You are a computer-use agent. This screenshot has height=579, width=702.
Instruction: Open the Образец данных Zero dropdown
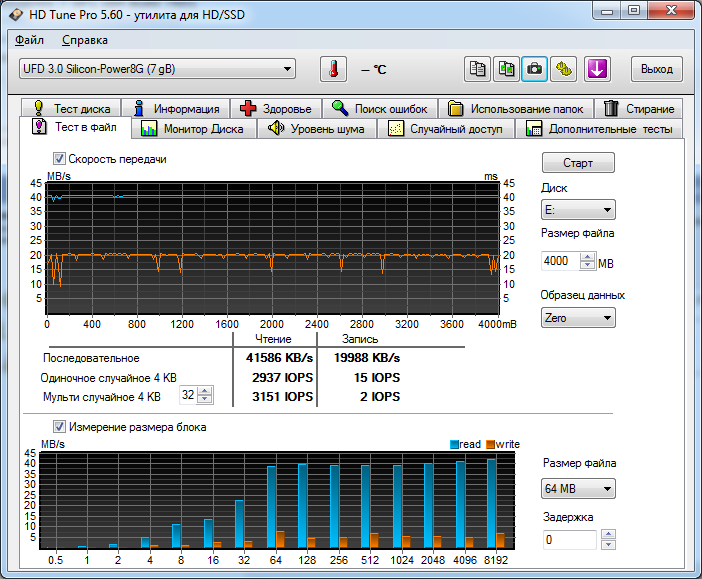pos(578,317)
